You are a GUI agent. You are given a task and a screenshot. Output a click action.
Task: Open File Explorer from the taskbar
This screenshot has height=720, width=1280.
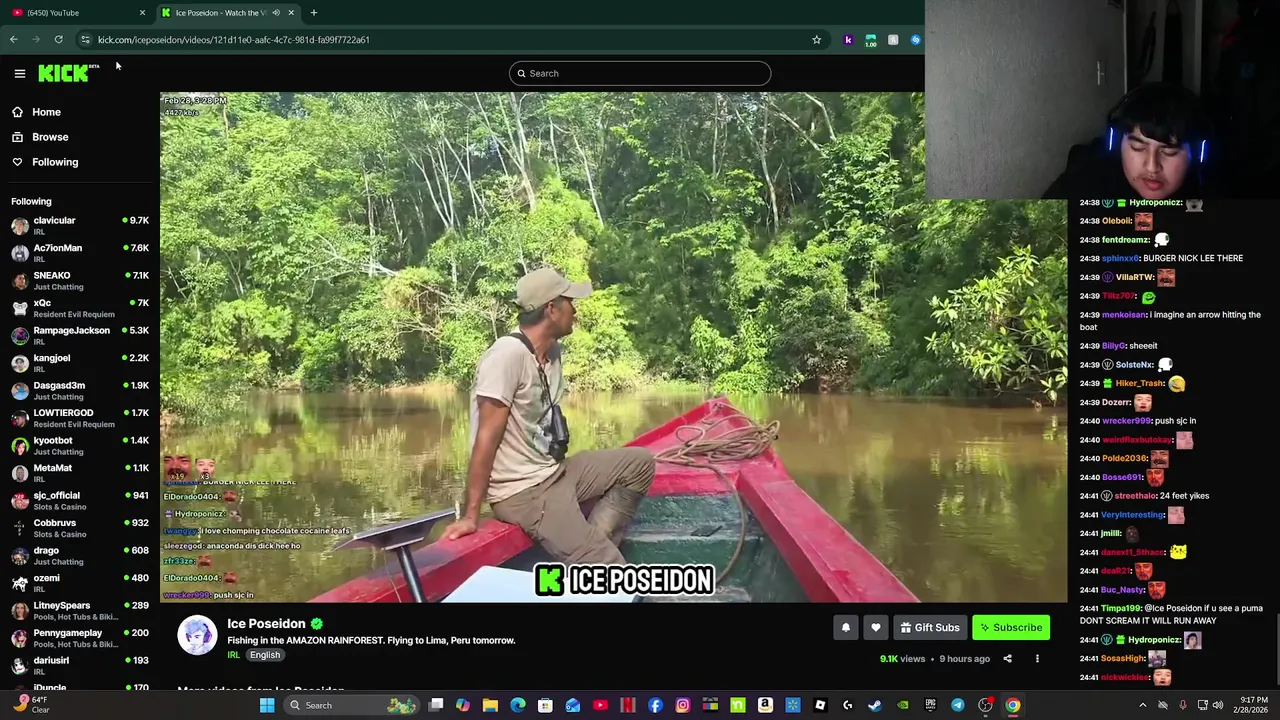click(490, 705)
